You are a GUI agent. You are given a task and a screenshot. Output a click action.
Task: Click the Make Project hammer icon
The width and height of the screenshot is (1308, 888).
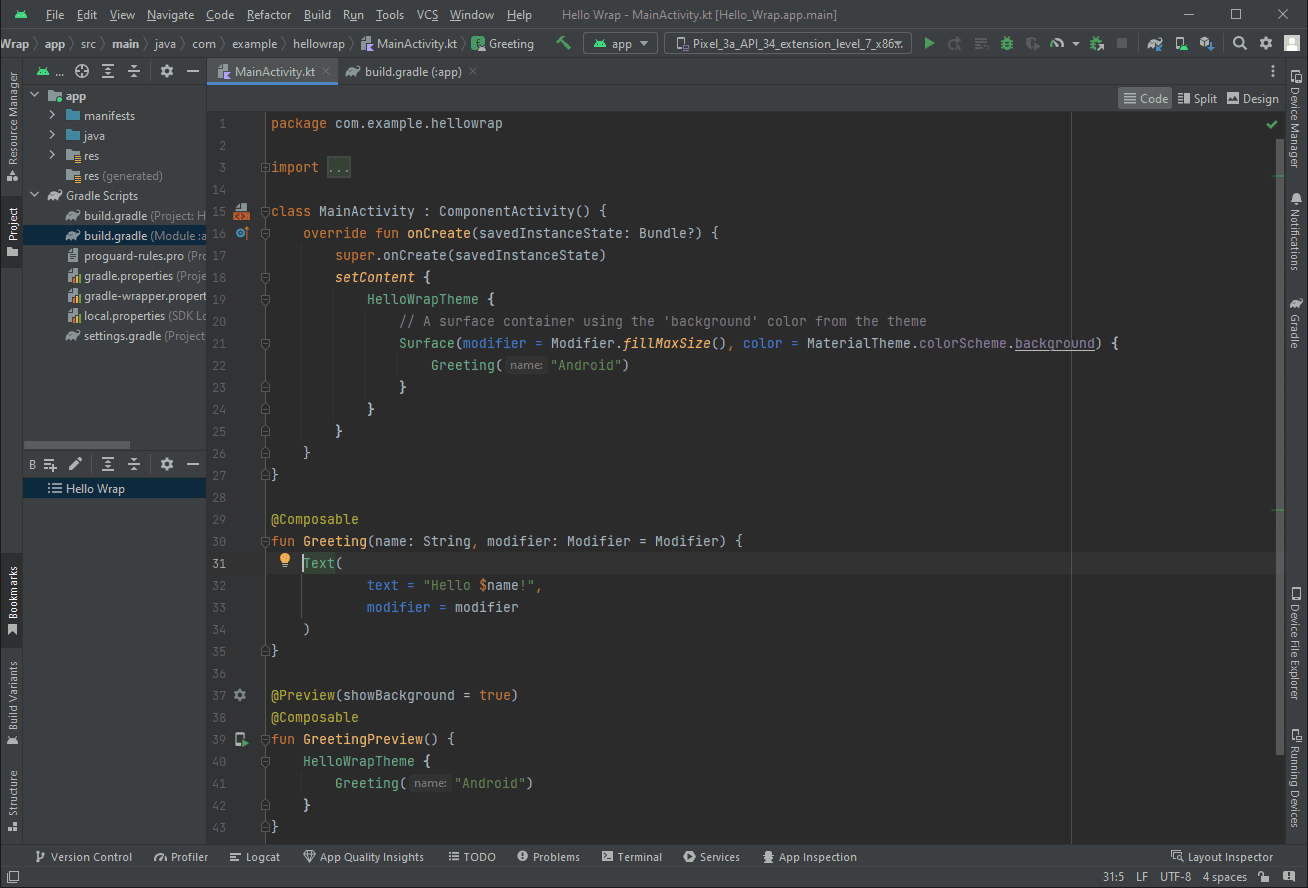click(564, 43)
